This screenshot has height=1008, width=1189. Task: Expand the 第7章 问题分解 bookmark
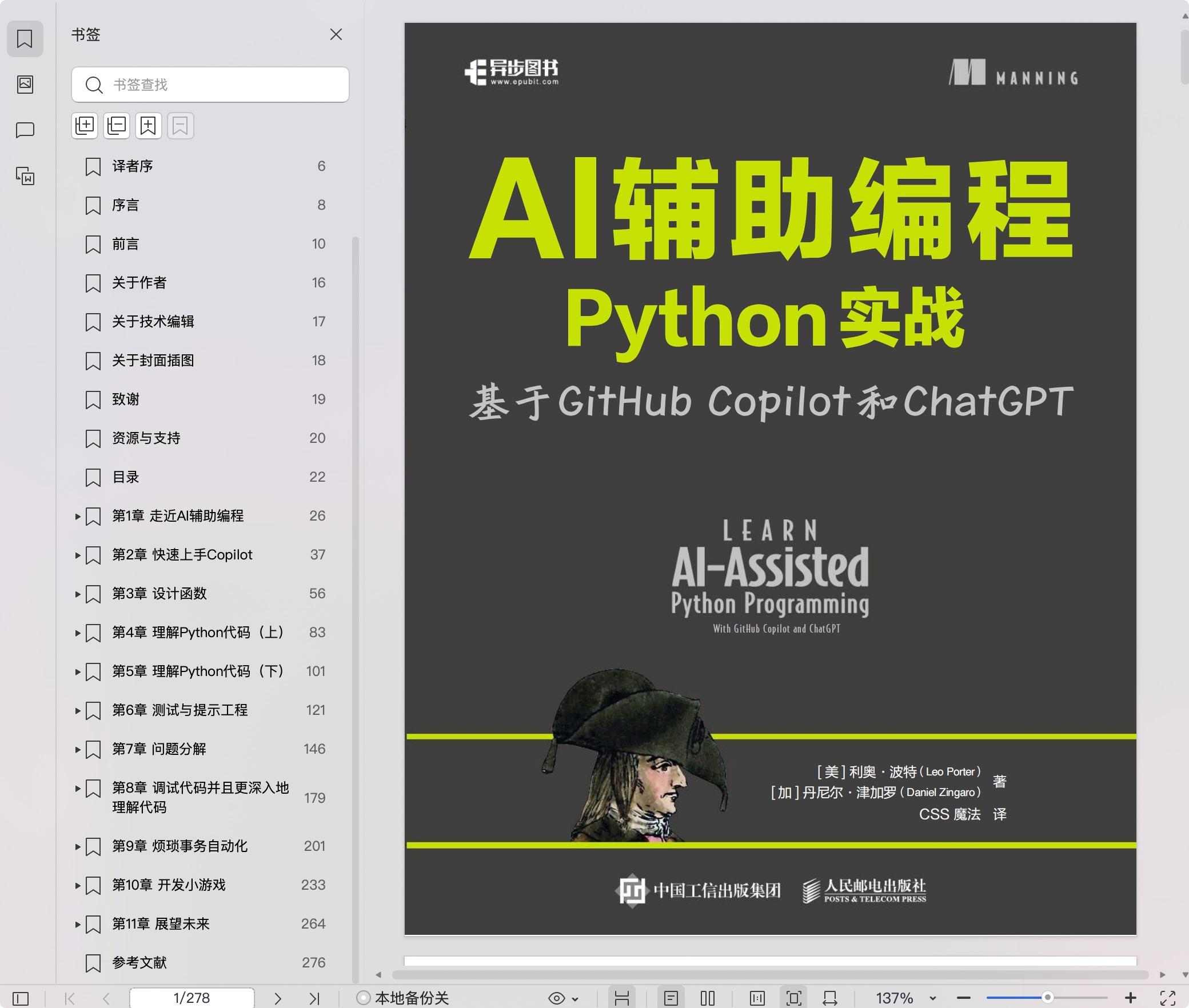pos(78,749)
